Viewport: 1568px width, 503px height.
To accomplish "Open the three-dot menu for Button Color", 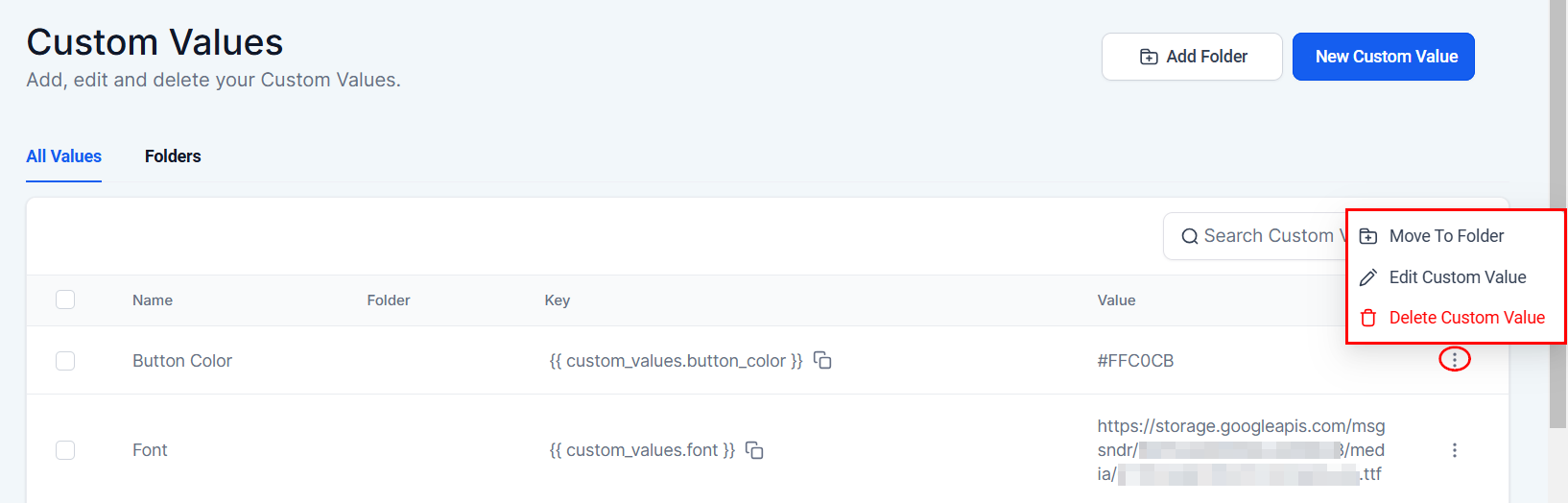I will pyautogui.click(x=1455, y=360).
